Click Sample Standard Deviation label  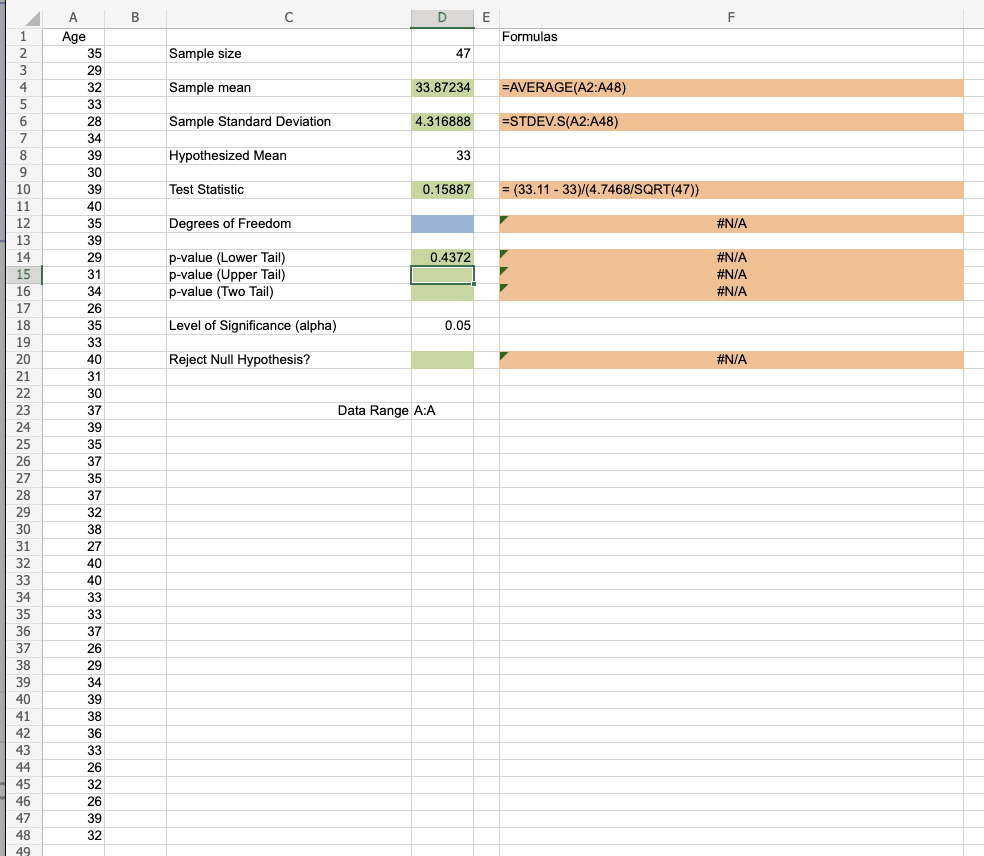tap(289, 121)
